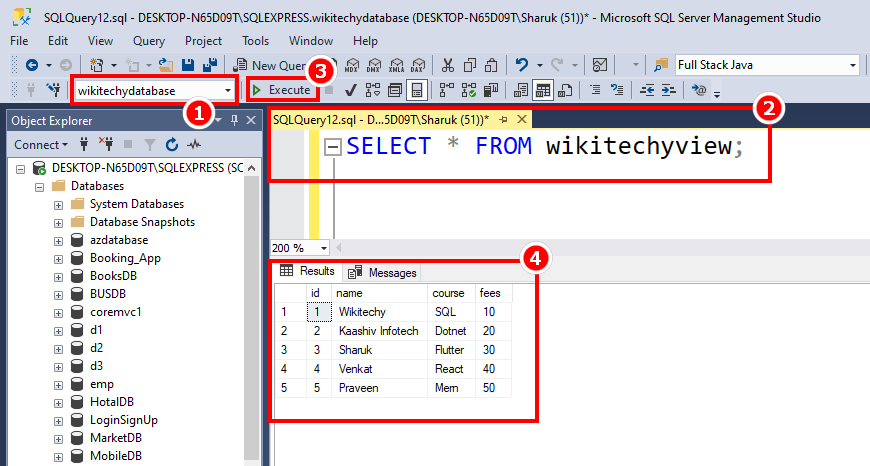Refresh the Object Explorer tree
870x466 pixels.
pyautogui.click(x=171, y=145)
